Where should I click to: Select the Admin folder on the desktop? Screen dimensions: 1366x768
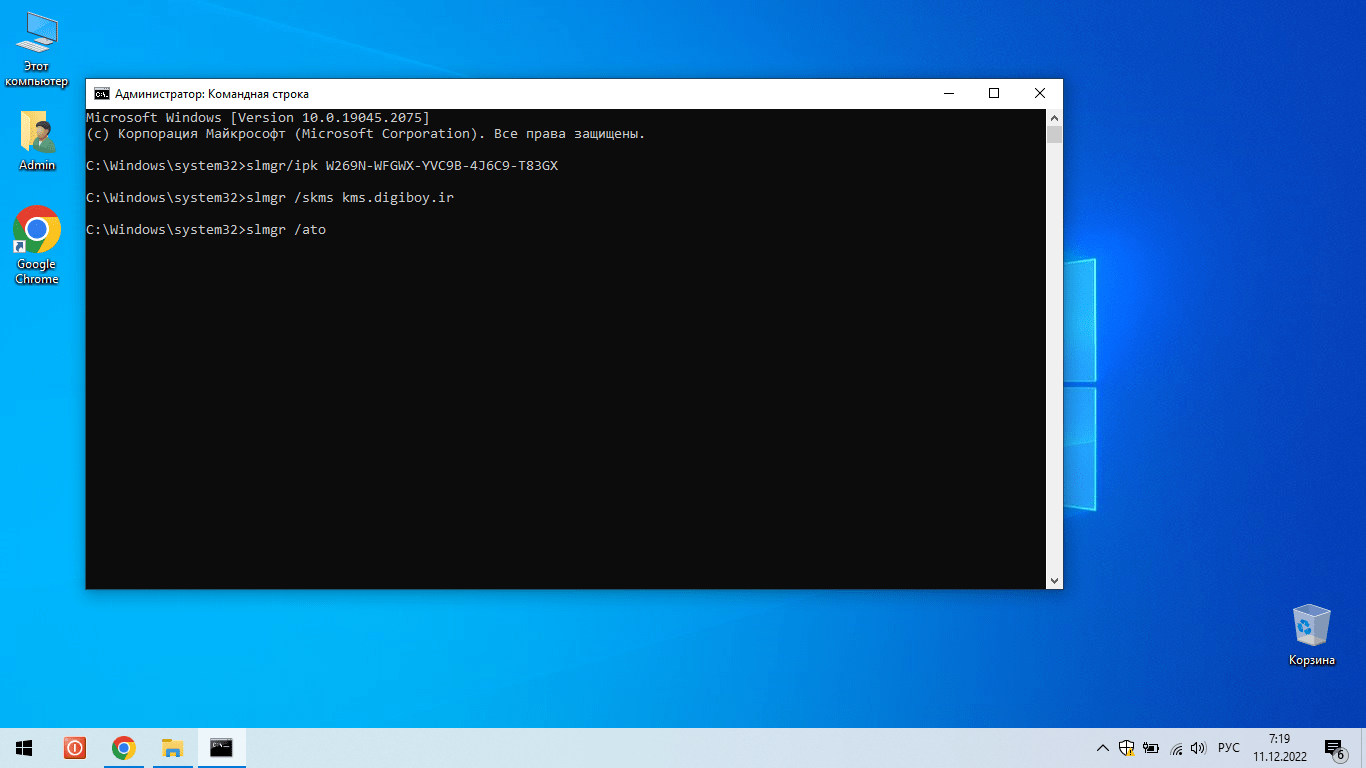pyautogui.click(x=37, y=140)
